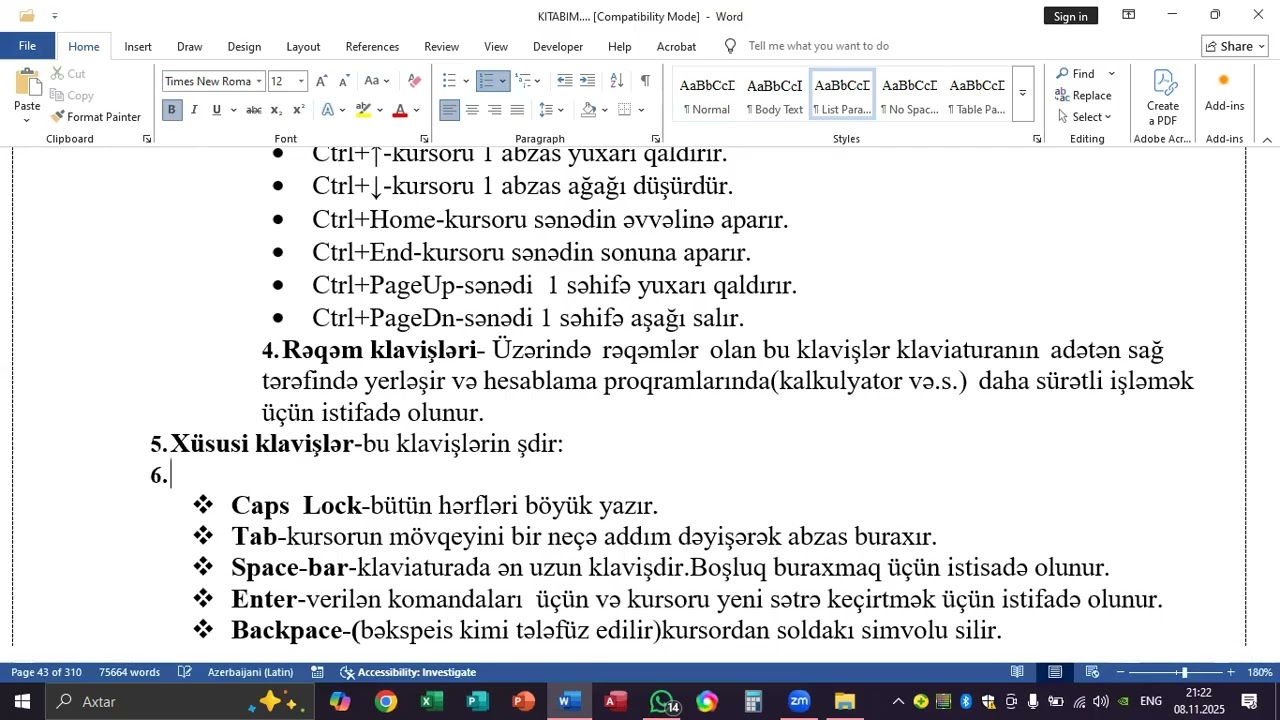Screen dimensions: 1280x720
Task: Increase font size with Grow Font
Action: (321, 81)
